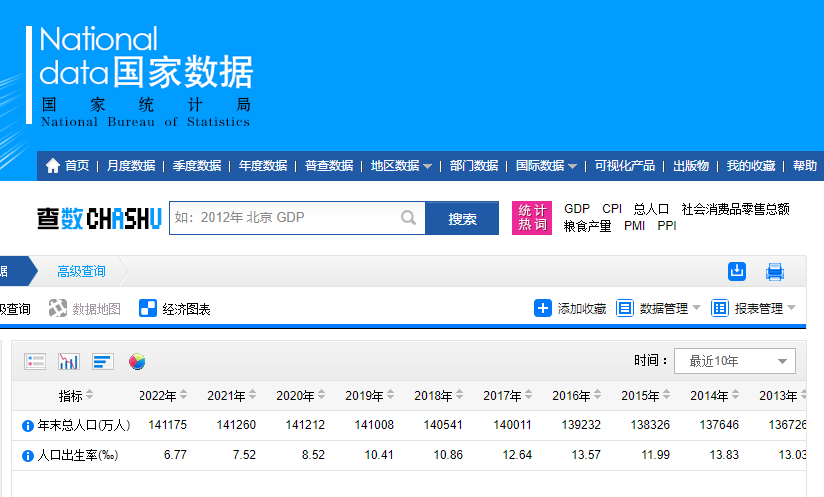
Task: Open the 年度数据 menu item
Action: [x=263, y=166]
